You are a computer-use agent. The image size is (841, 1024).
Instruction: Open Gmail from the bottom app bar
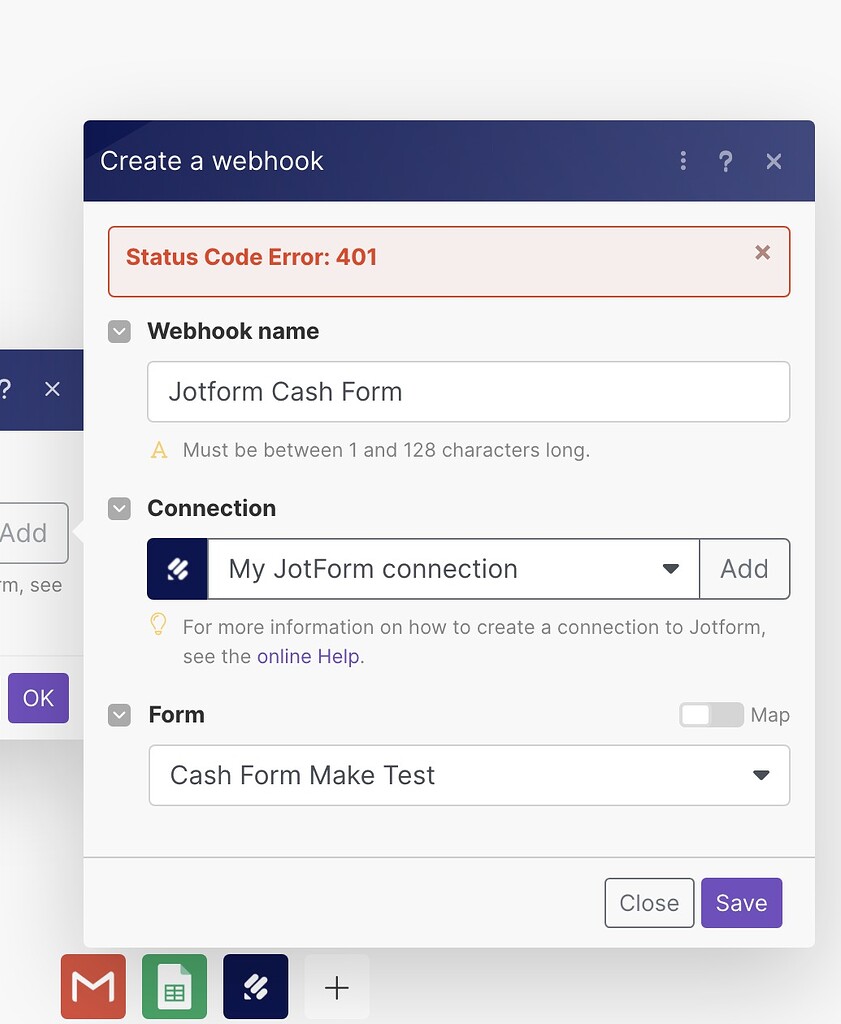click(92, 986)
